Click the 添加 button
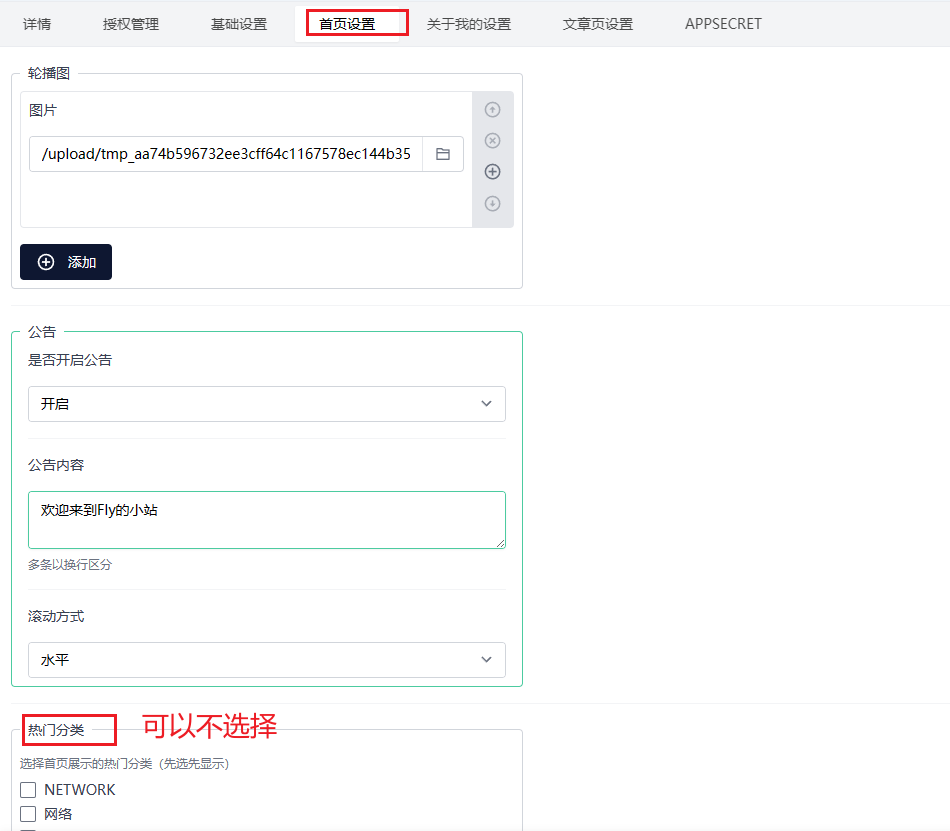Viewport: 950px width, 831px height. click(x=66, y=262)
